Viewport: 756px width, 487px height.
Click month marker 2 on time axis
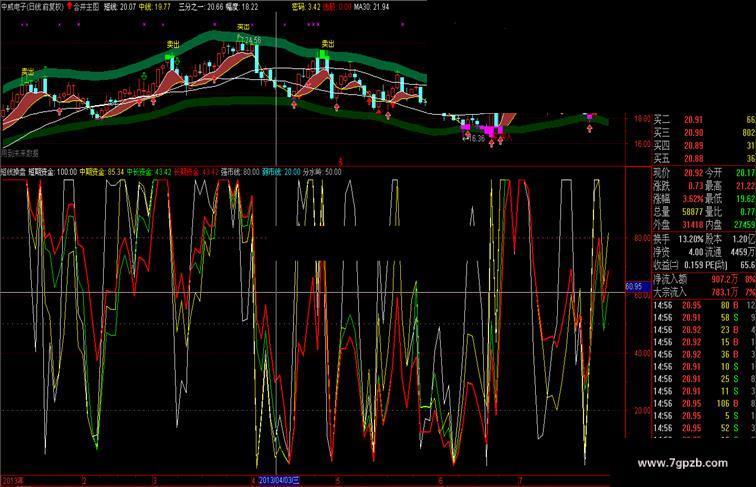coord(84,481)
